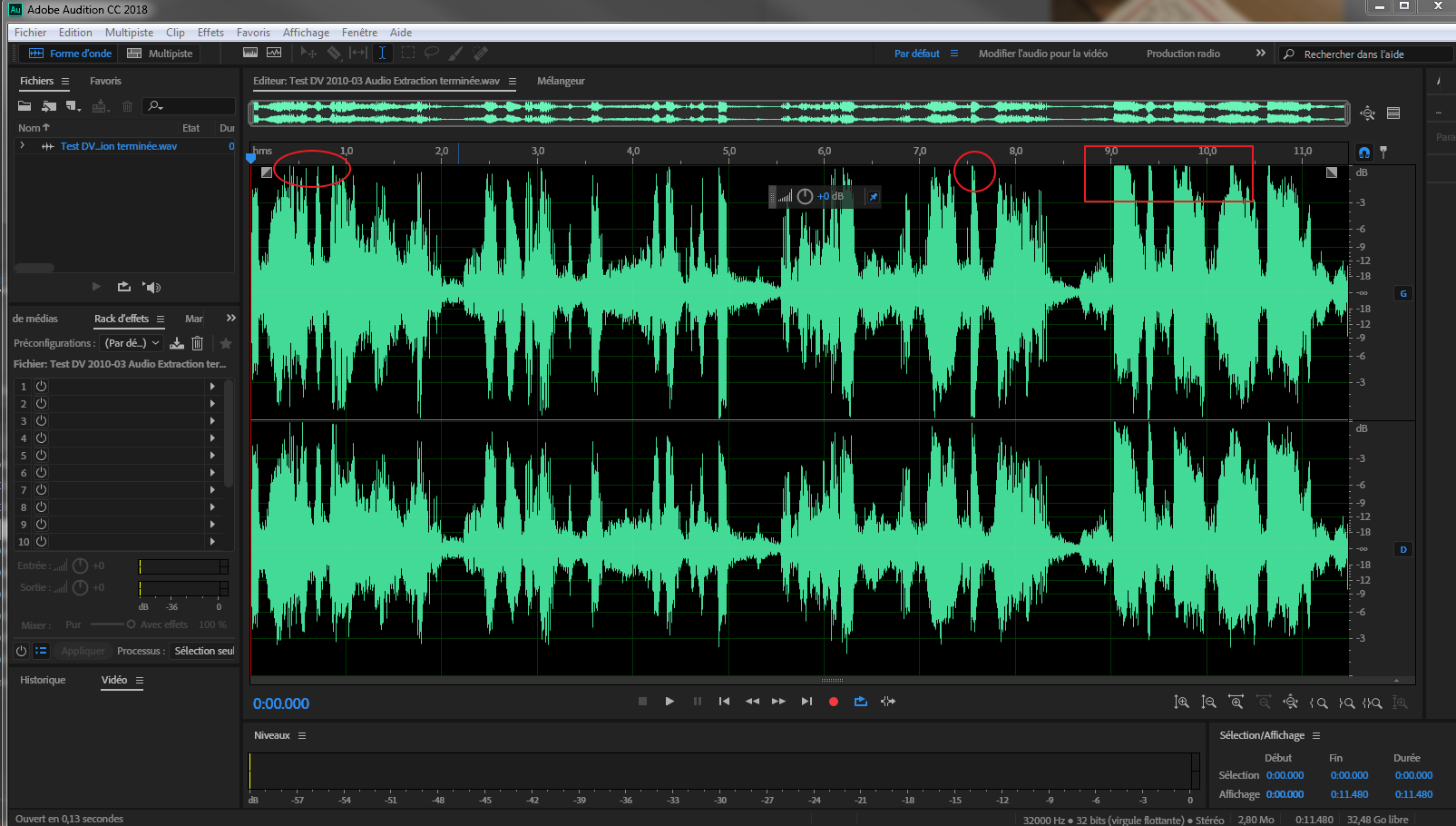Expand the Test DV file tree item
The image size is (1456, 826).
tap(23, 146)
